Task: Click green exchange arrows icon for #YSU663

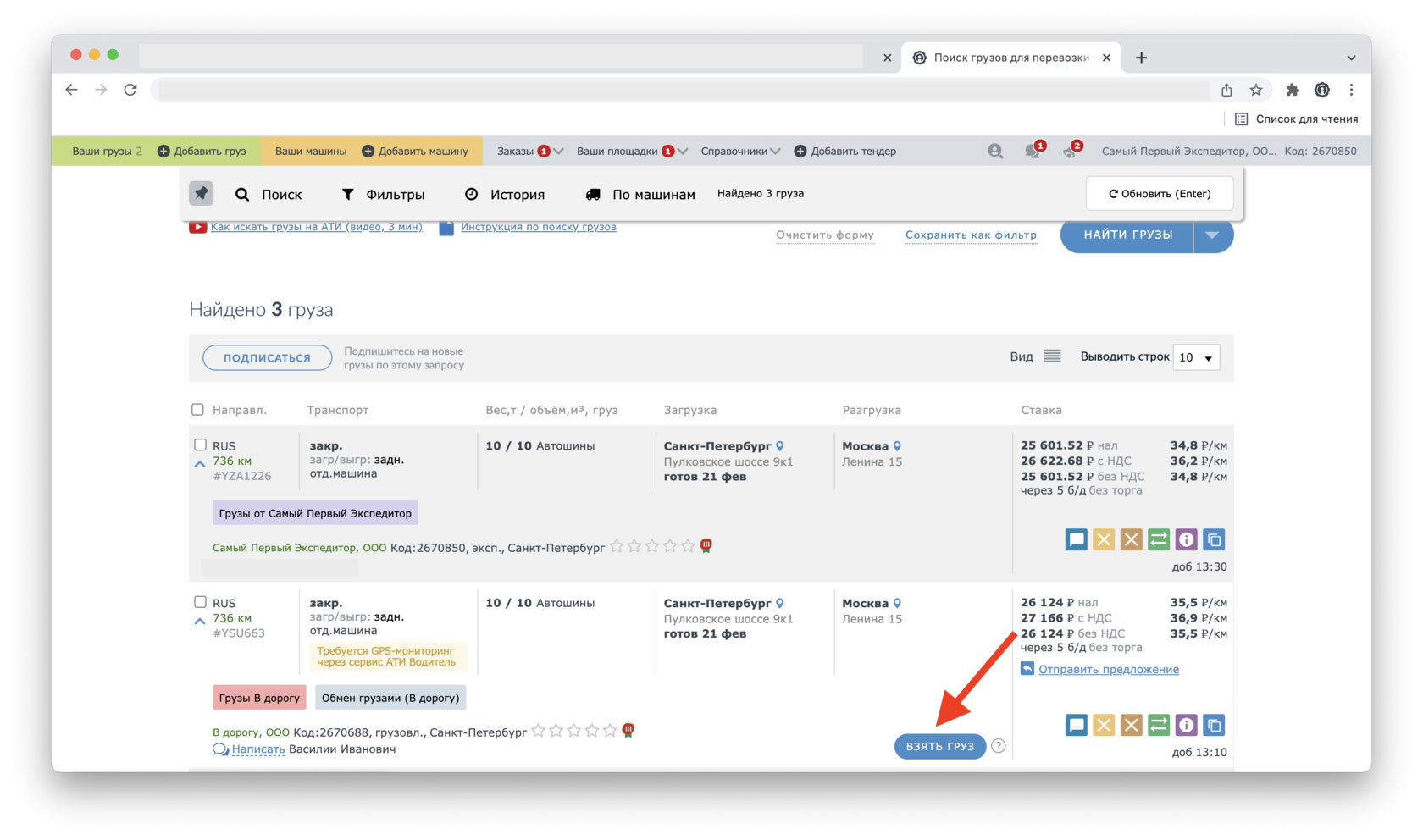Action: tap(1159, 725)
